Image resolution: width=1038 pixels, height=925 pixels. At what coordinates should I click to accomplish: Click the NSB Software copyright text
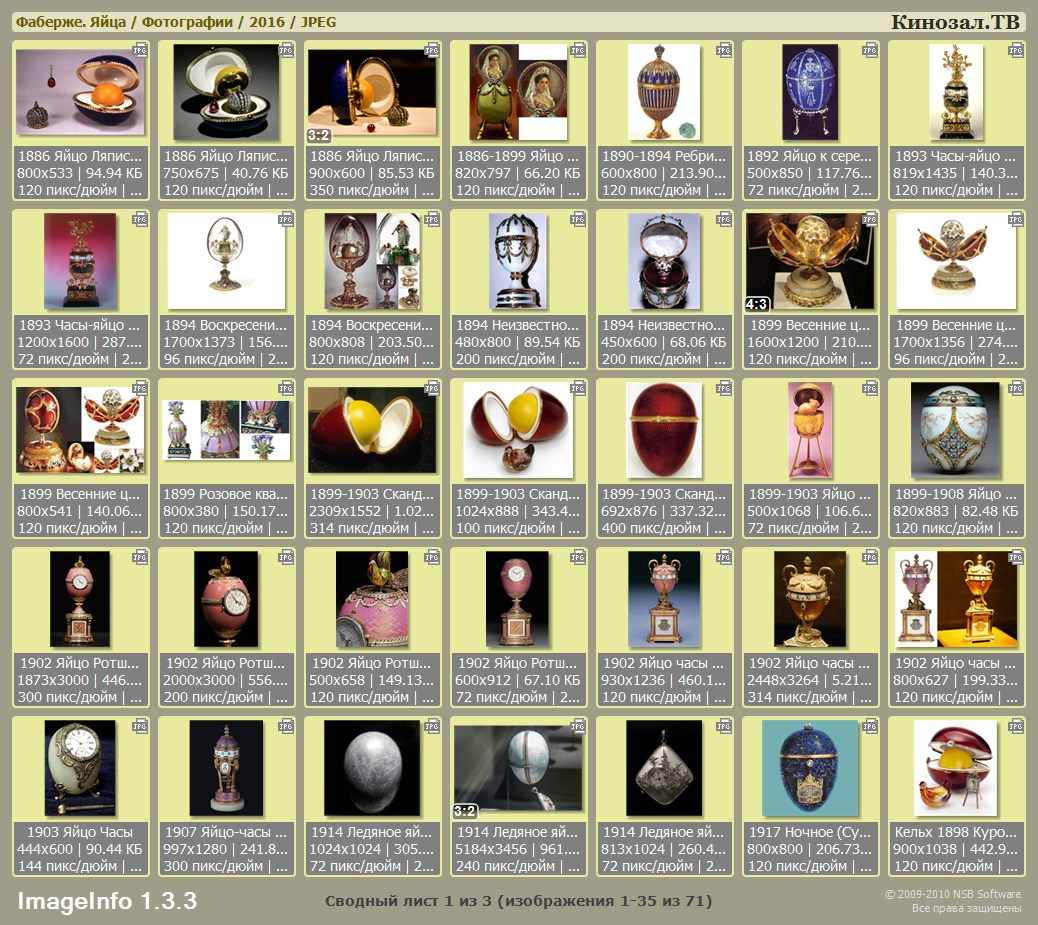tap(952, 894)
